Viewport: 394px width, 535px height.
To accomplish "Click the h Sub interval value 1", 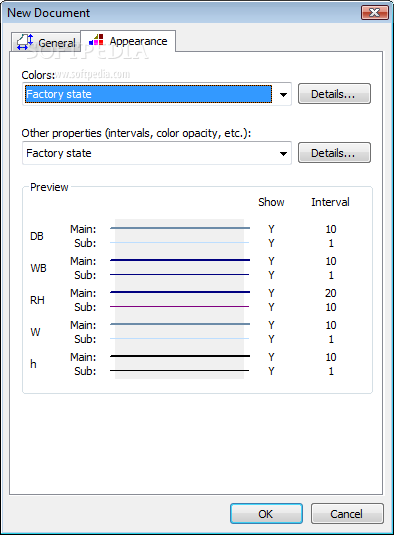I will [x=331, y=371].
